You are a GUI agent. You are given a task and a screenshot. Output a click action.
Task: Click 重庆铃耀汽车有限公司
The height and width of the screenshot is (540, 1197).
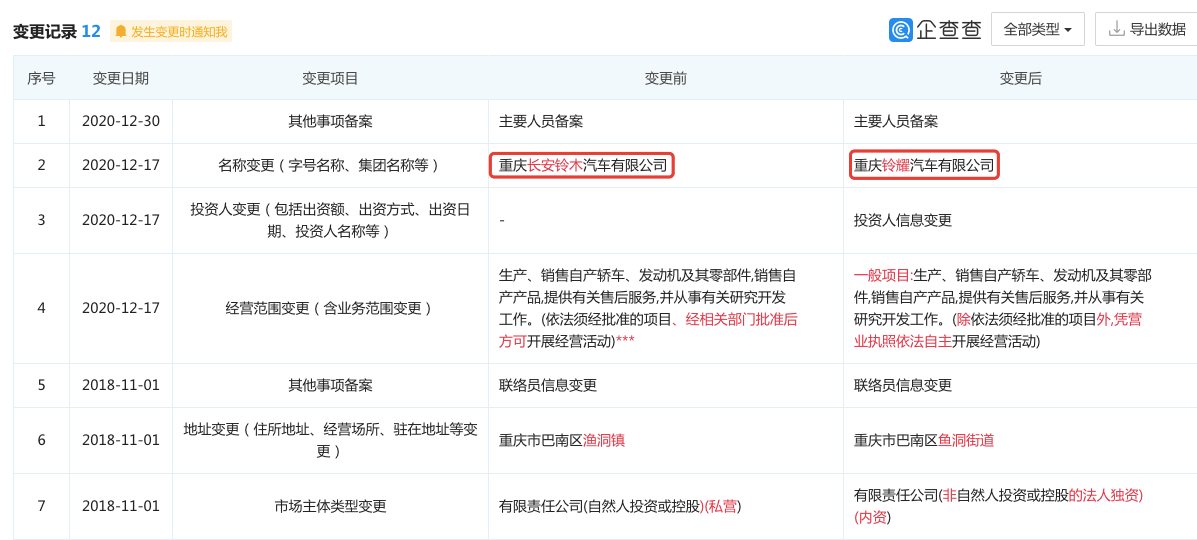(924, 165)
